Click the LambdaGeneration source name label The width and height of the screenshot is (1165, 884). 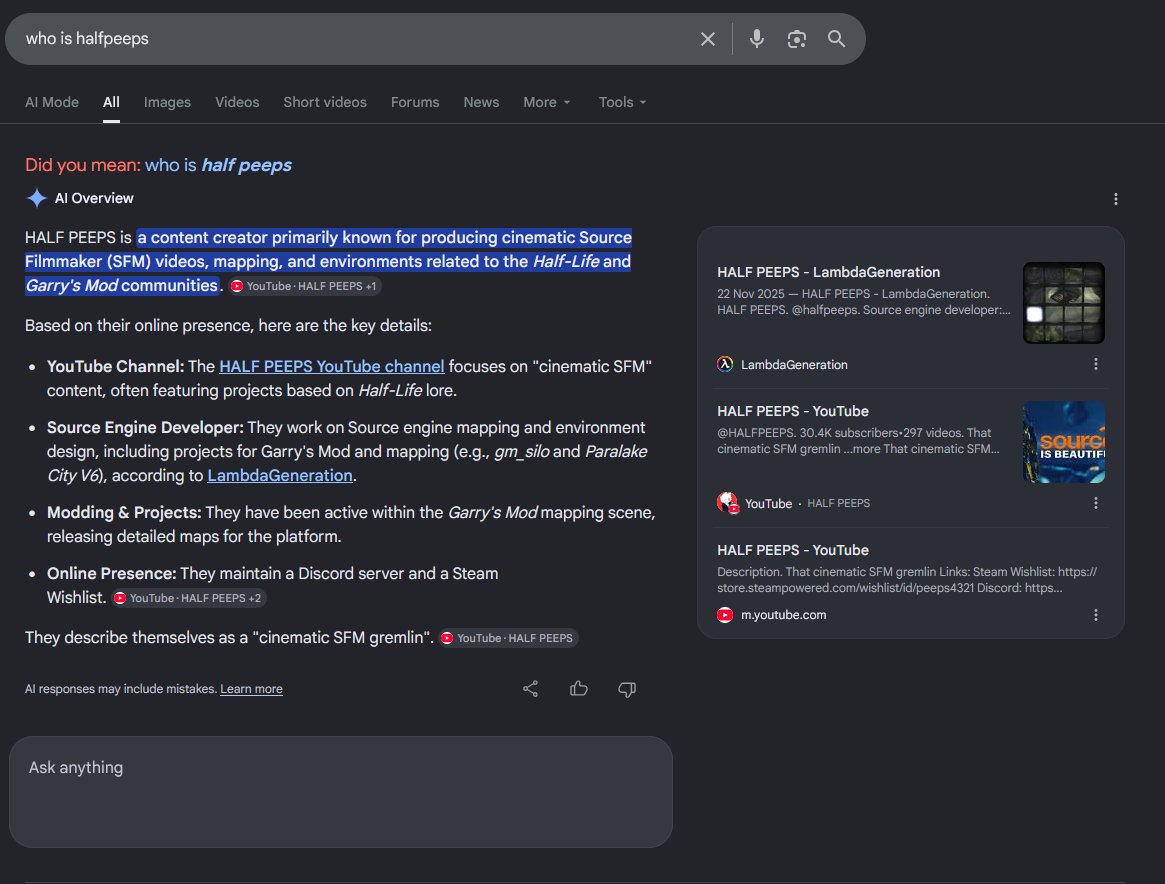point(794,365)
